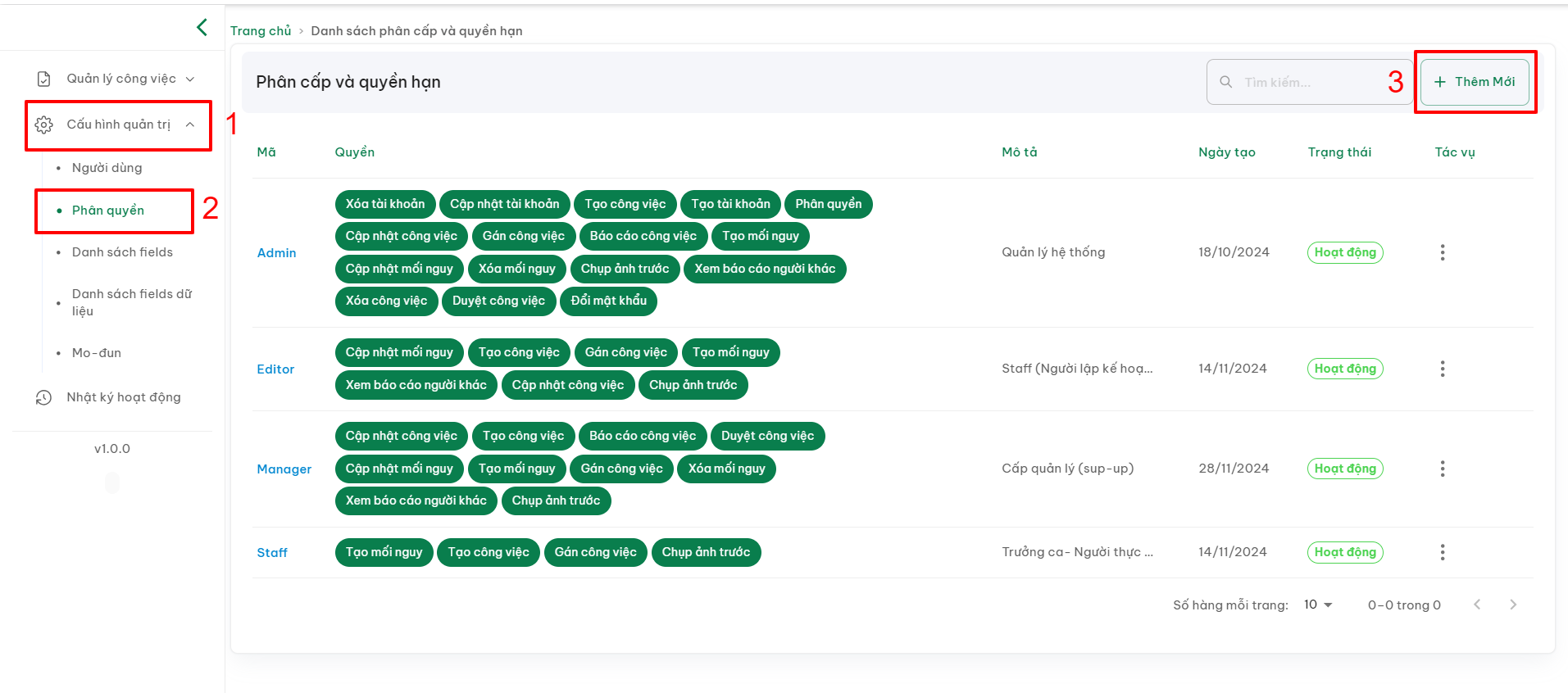
Task: Click the Xóa tài khoản chip
Action: 385,204
